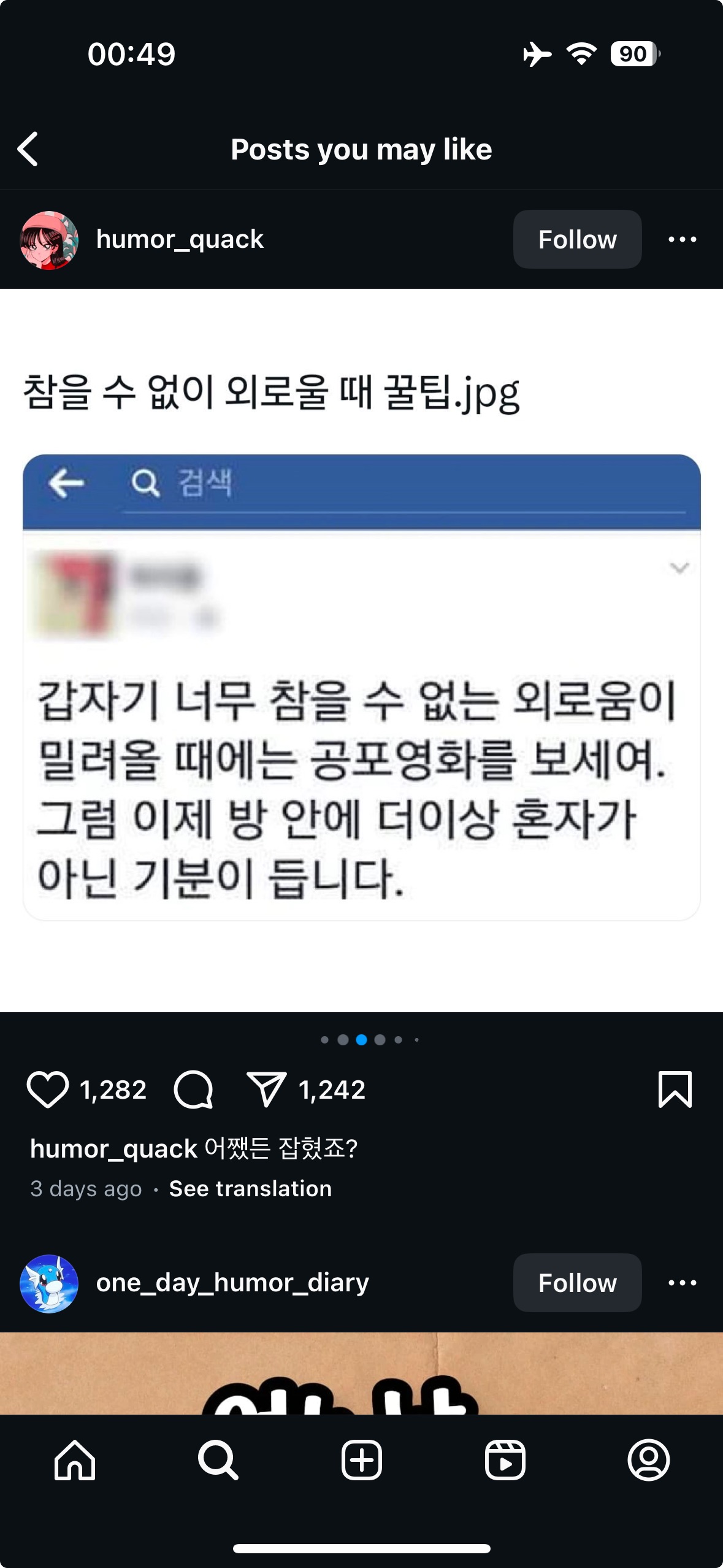This screenshot has height=1568, width=723.
Task: Create a new post with plus icon
Action: click(361, 1460)
